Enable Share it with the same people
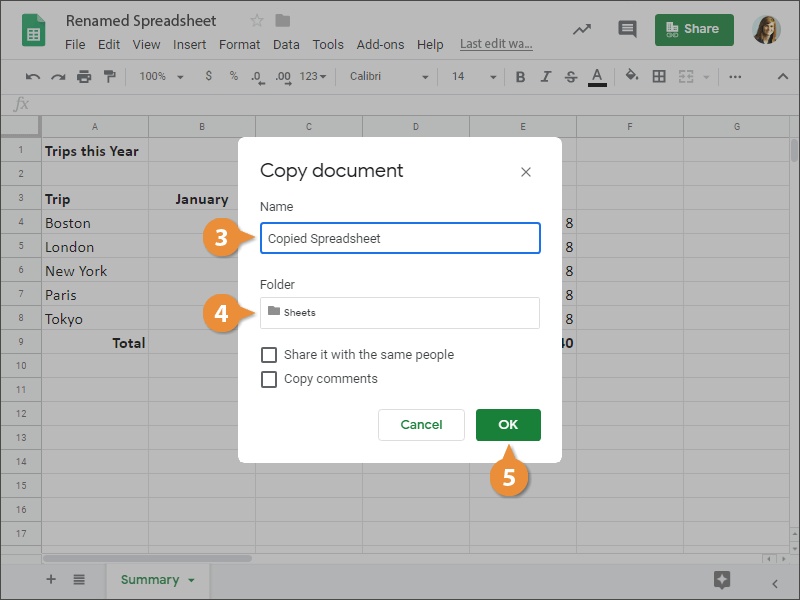This screenshot has width=800, height=600. tap(269, 355)
